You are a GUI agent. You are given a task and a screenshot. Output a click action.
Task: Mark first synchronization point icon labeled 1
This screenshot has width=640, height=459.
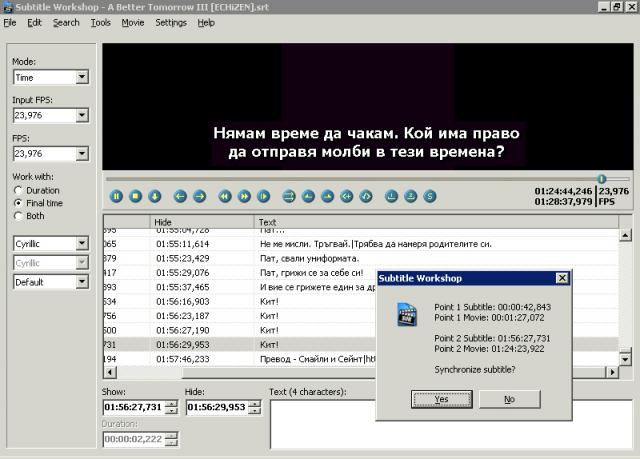391,197
